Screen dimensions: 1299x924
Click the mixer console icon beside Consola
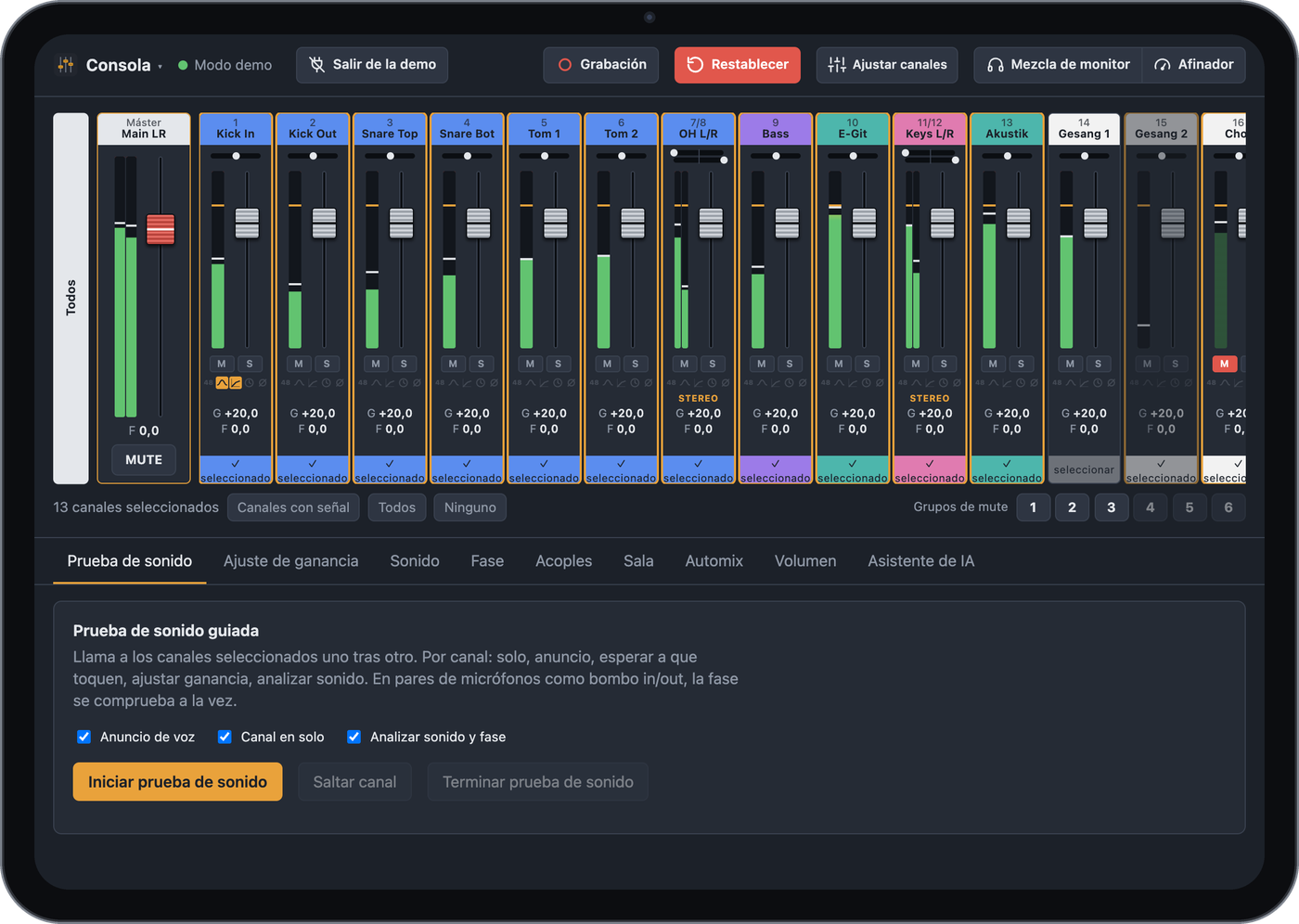tap(66, 65)
